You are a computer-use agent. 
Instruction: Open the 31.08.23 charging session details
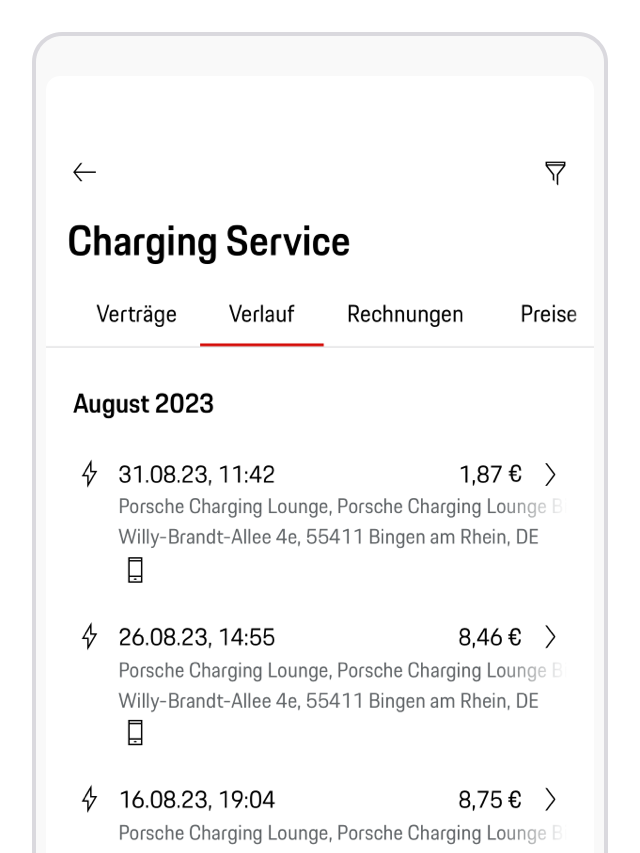[196, 474]
